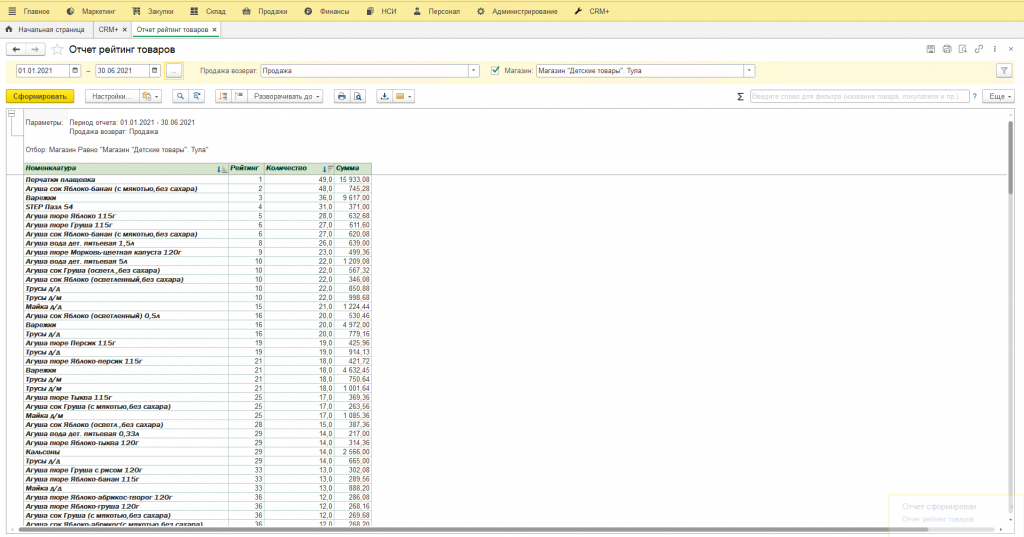Open the CRM+ top menu item
Viewport: 1024px width, 537px height.
click(x=592, y=11)
